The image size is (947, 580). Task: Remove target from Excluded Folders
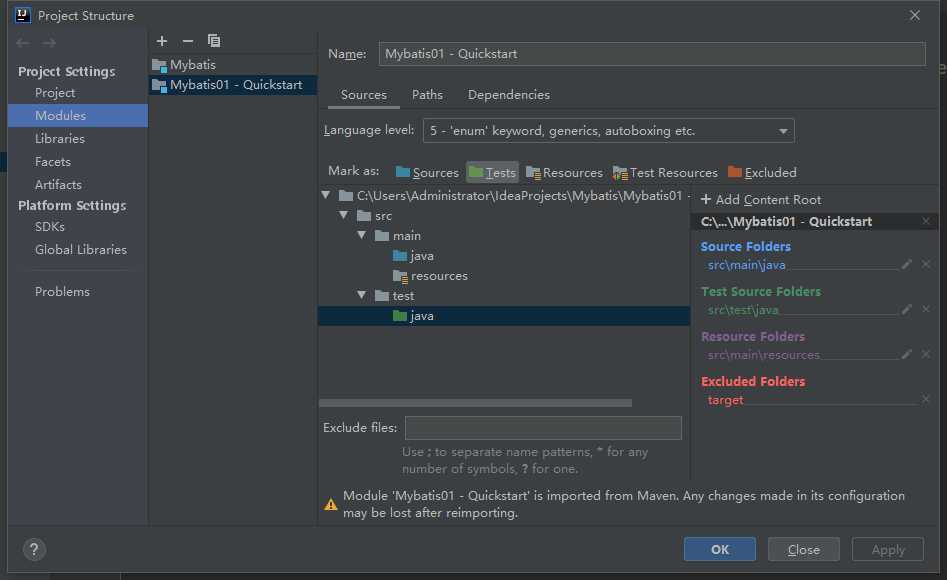coord(926,399)
